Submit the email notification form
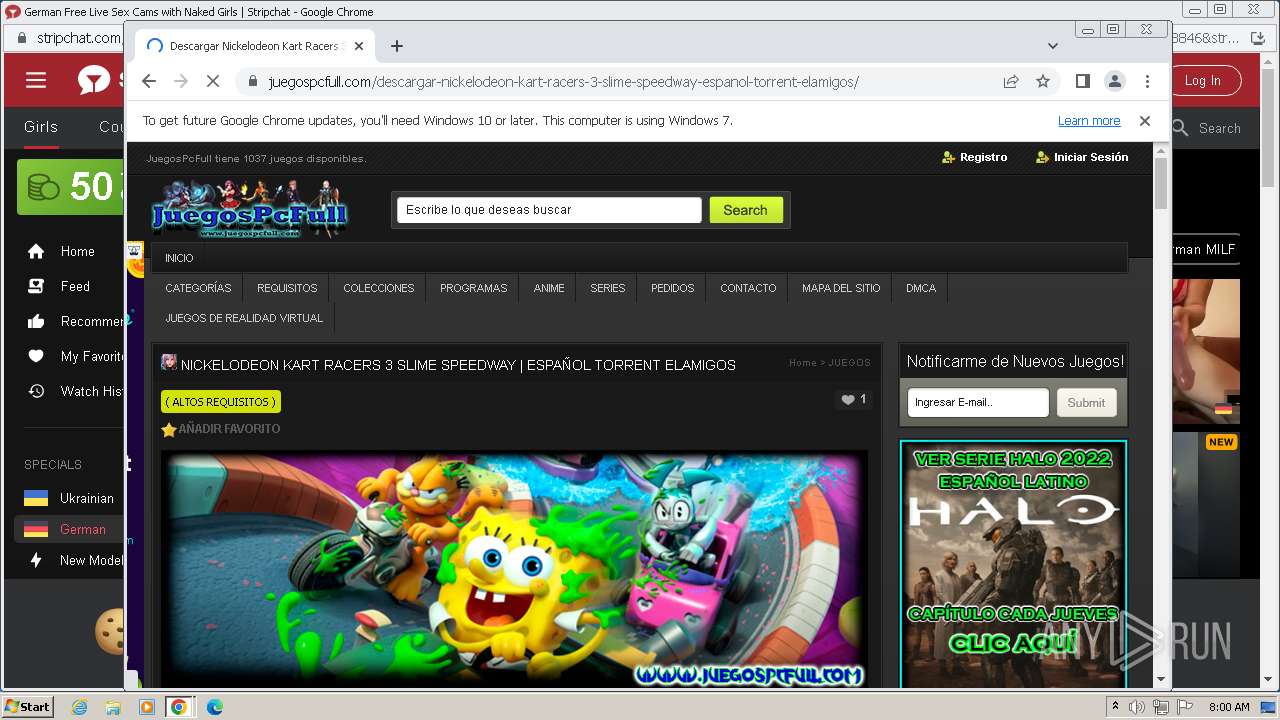Viewport: 1280px width, 720px height. coord(1086,402)
